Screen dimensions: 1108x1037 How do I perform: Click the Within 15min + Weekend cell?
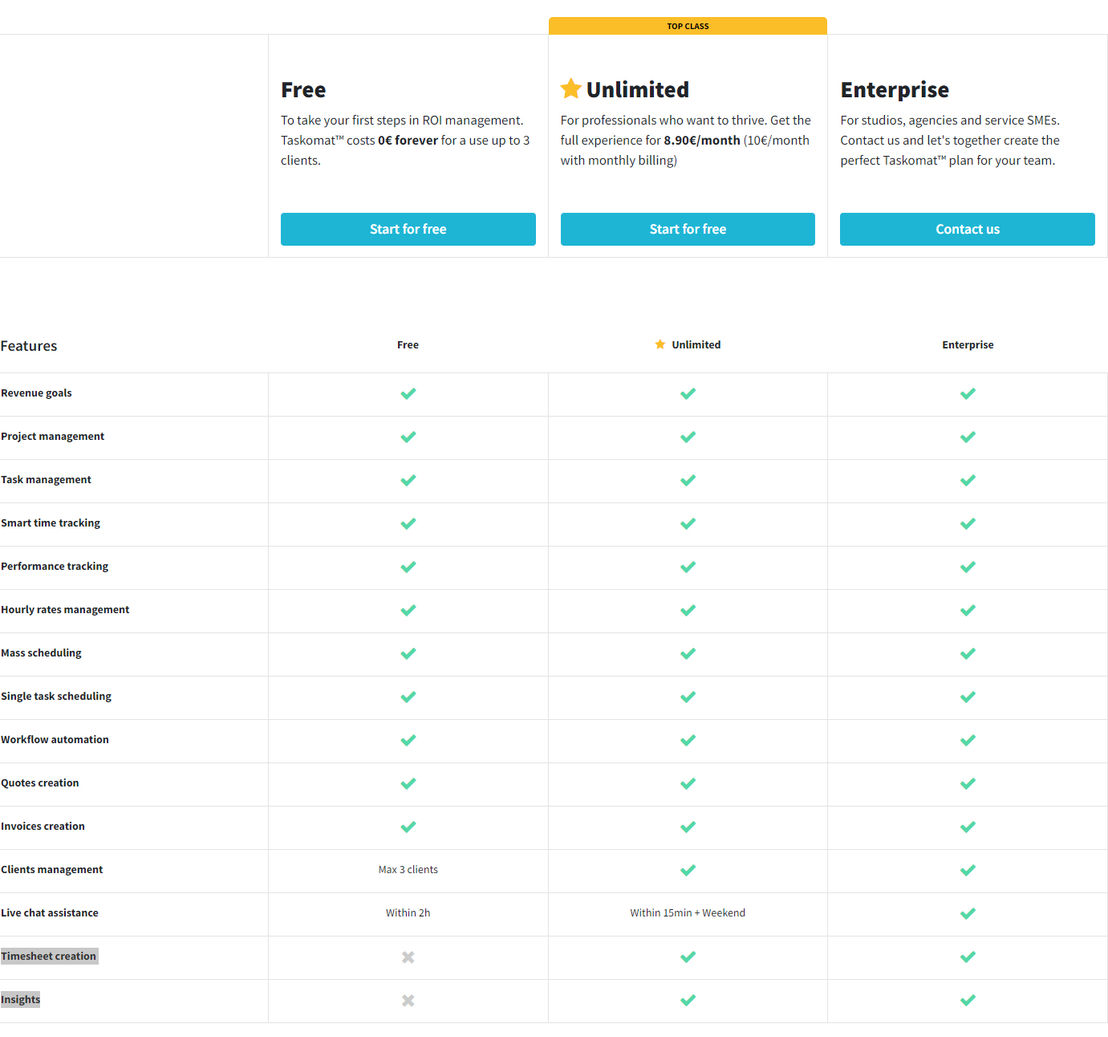coord(688,913)
